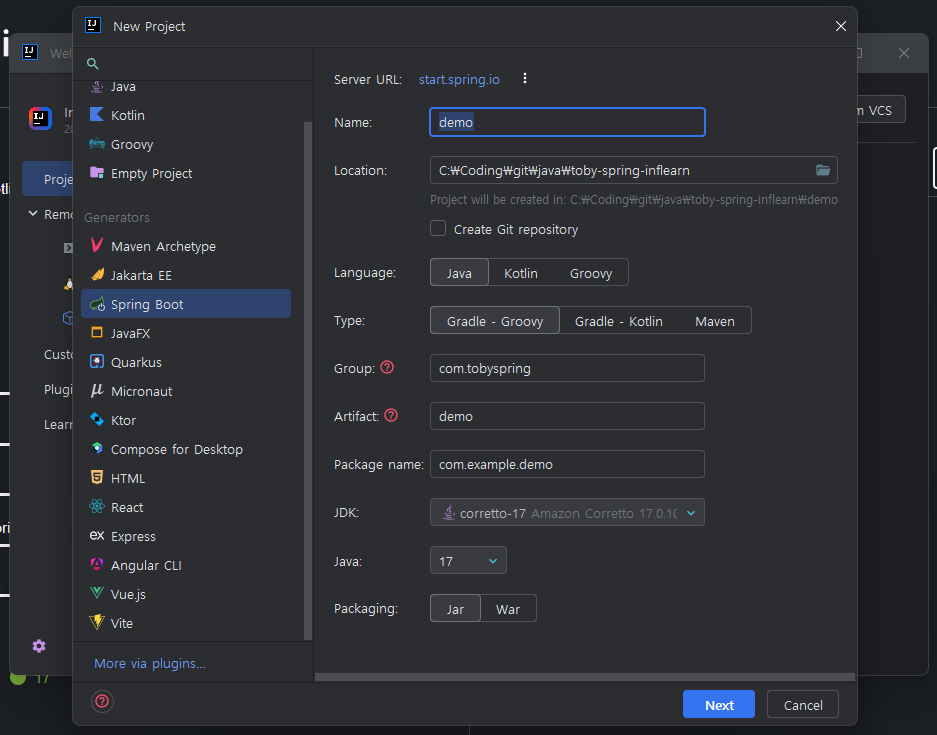Click the Express ex icon
Viewport: 937px width, 735px height.
point(97,535)
